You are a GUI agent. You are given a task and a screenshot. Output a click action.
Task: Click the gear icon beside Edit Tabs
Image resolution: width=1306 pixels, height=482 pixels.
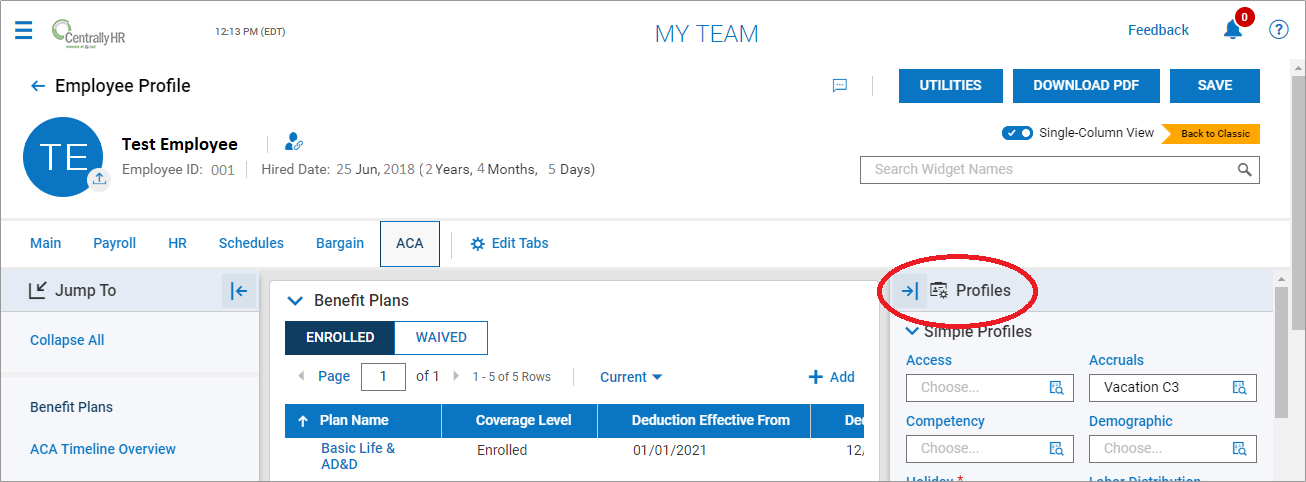pos(478,244)
